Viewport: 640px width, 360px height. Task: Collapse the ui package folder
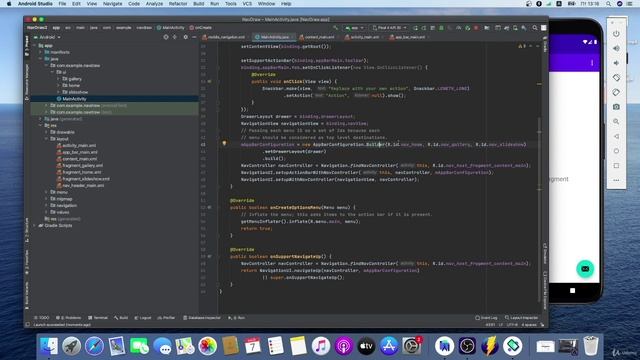click(53, 72)
